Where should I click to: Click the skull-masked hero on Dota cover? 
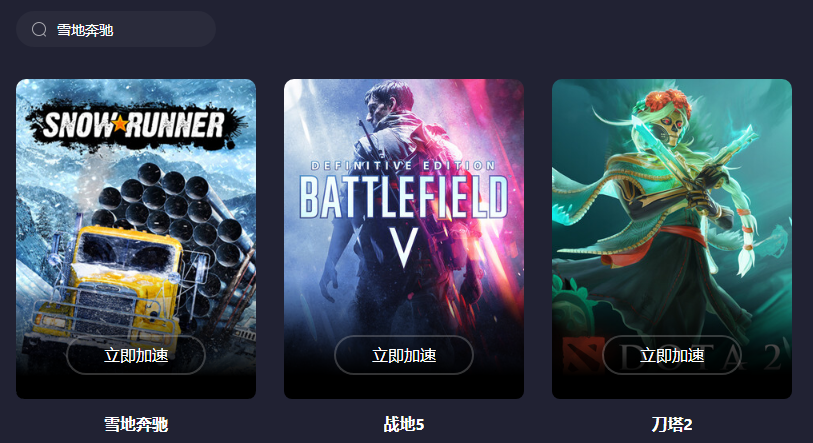[x=669, y=207]
